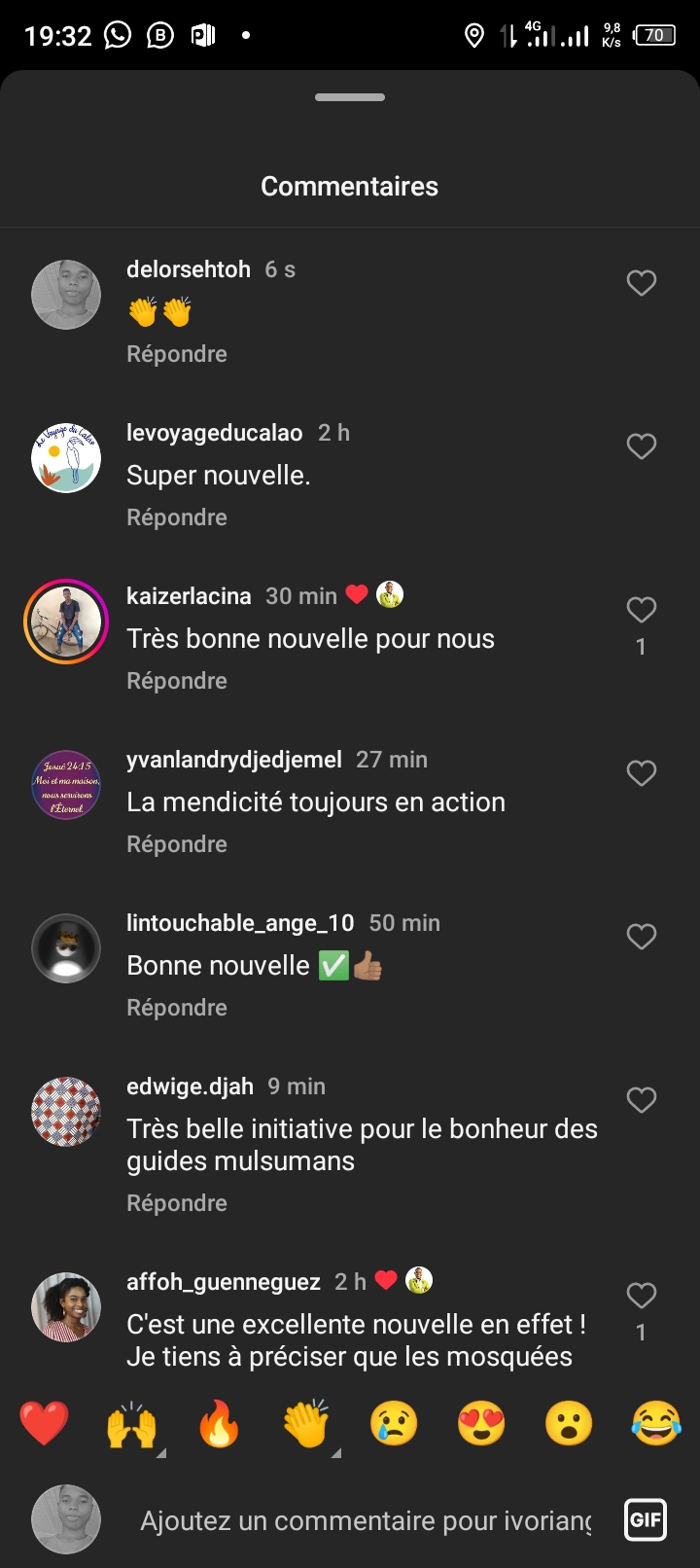
Task: Like the 'Super nouvelle.' comment
Action: click(x=641, y=446)
